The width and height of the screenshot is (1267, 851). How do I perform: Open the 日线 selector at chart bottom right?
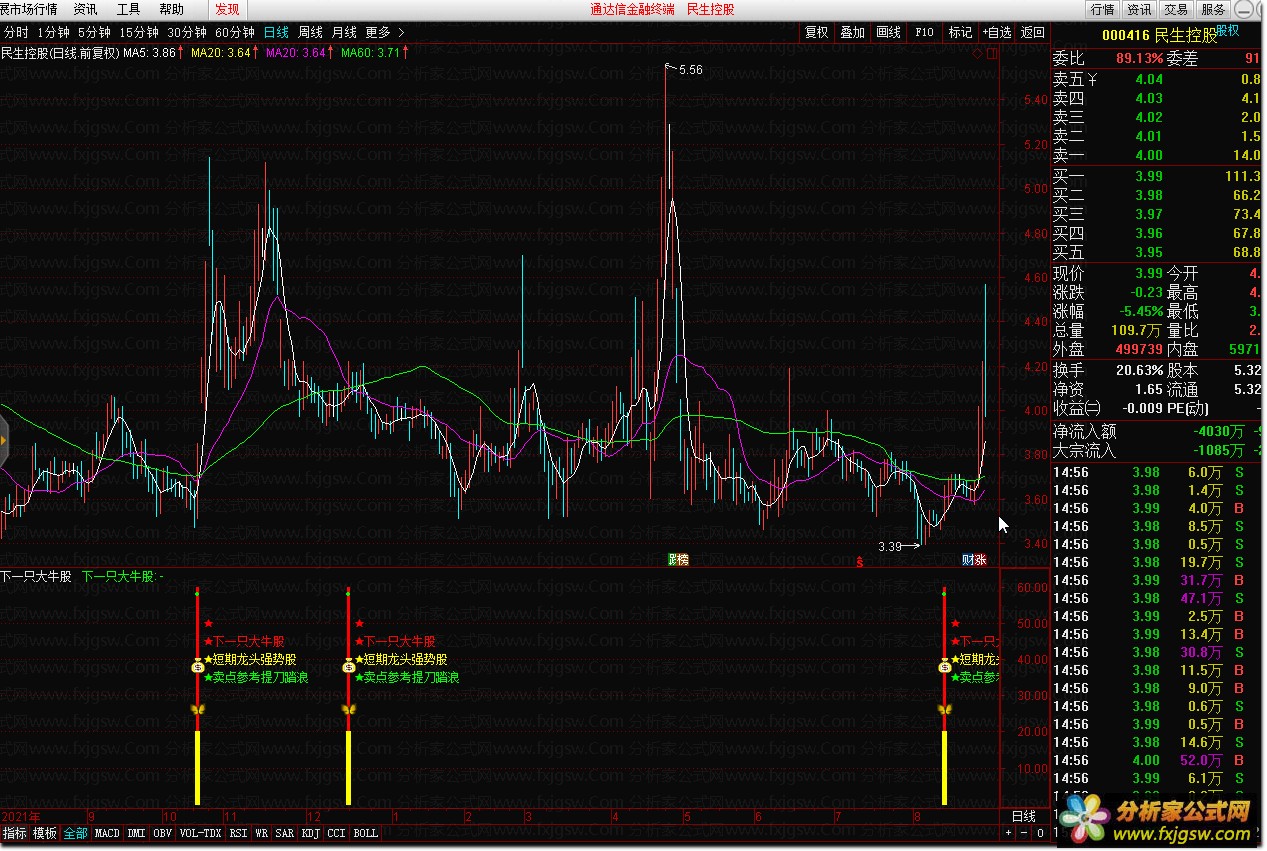click(x=1023, y=816)
